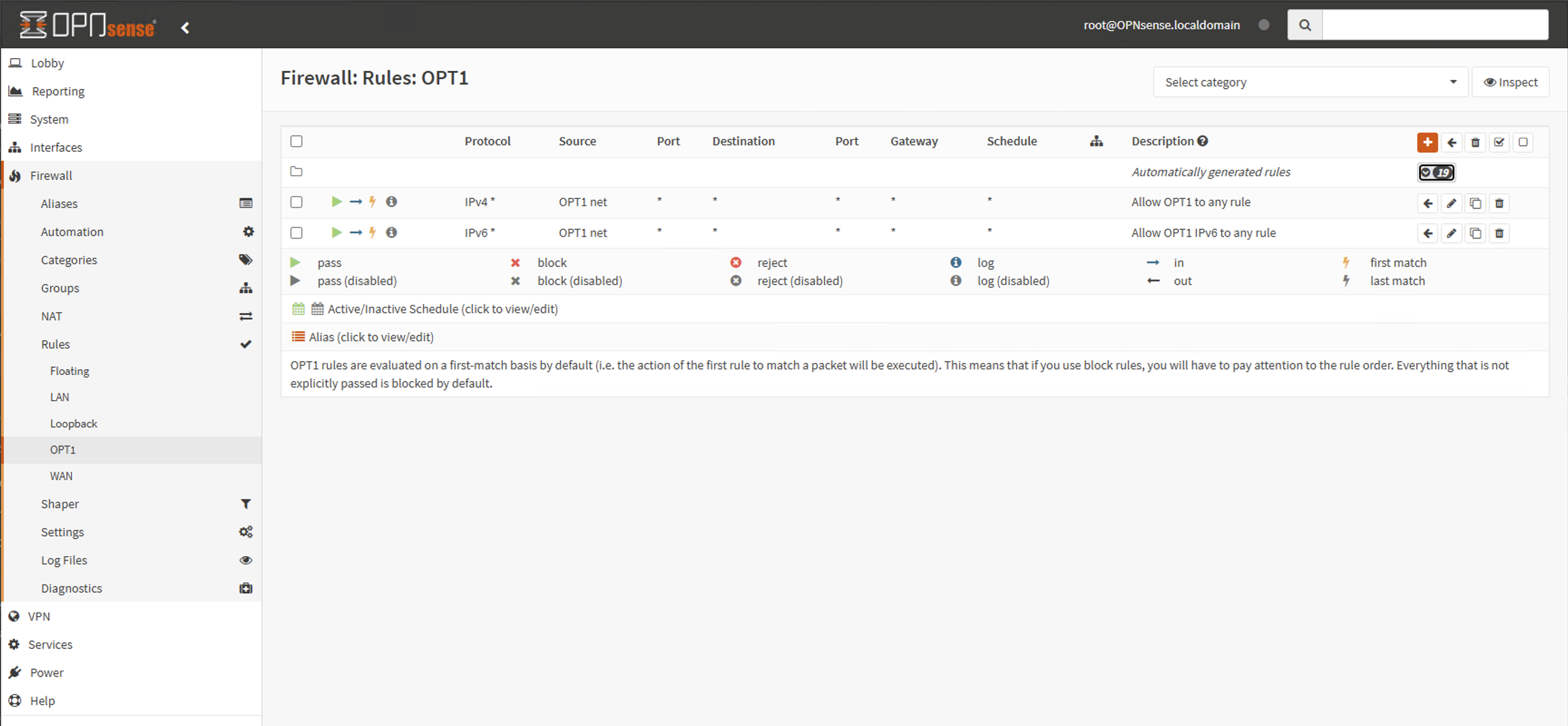Viewport: 1568px width, 726px height.
Task: Click the Inspect button top right
Action: click(1510, 81)
